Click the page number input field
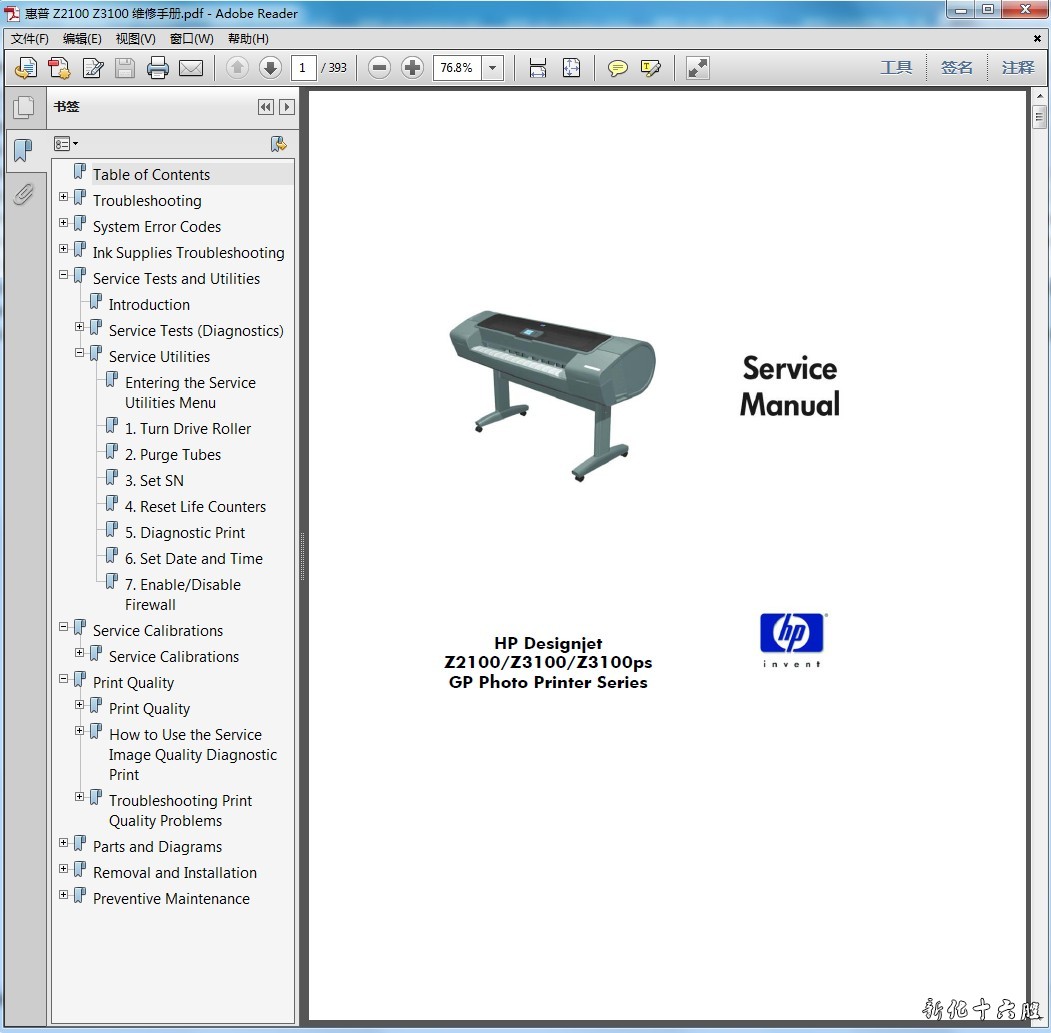Screen dimensions: 1051x1033 303,68
